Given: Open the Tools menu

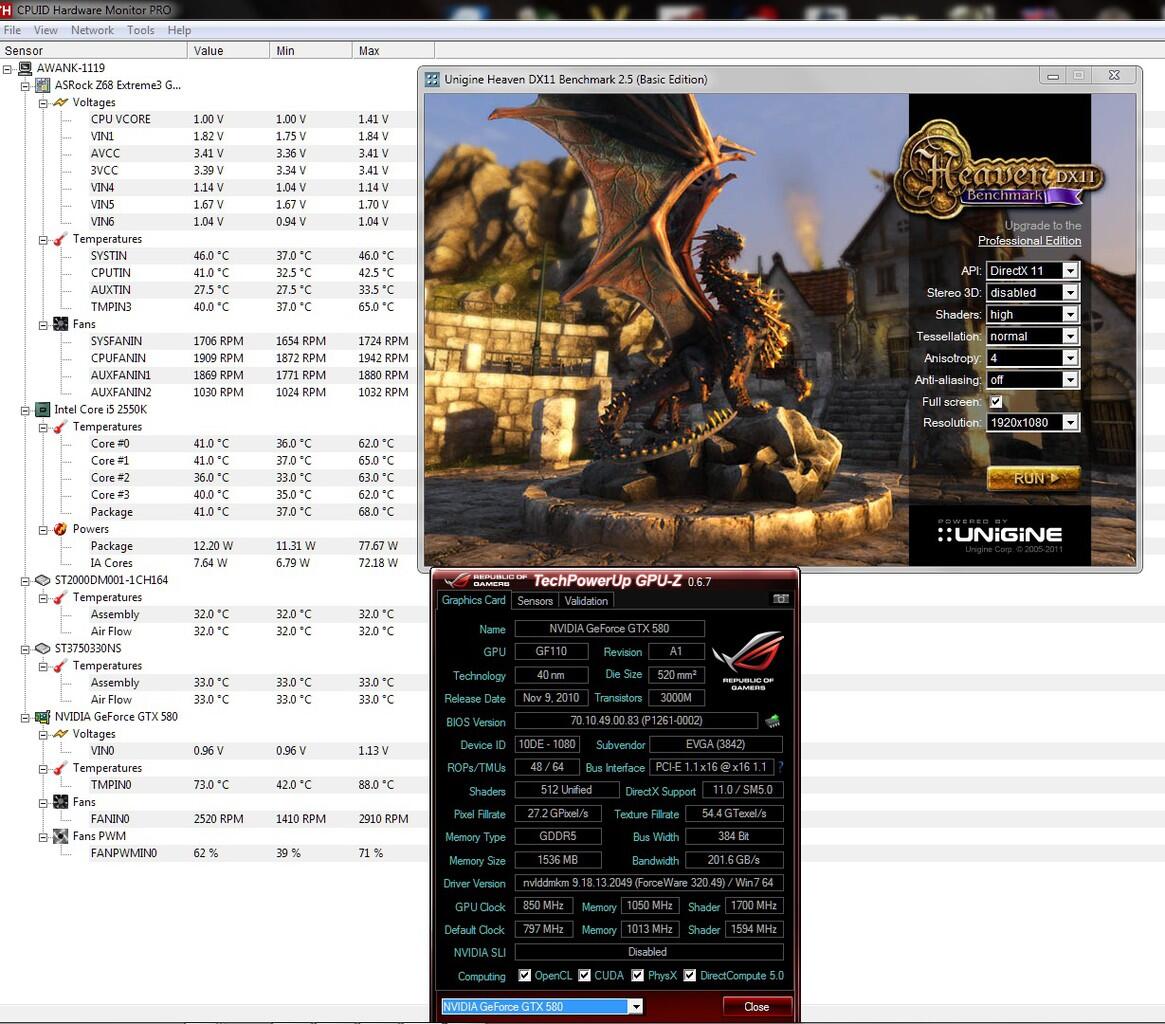Looking at the screenshot, I should pos(140,30).
